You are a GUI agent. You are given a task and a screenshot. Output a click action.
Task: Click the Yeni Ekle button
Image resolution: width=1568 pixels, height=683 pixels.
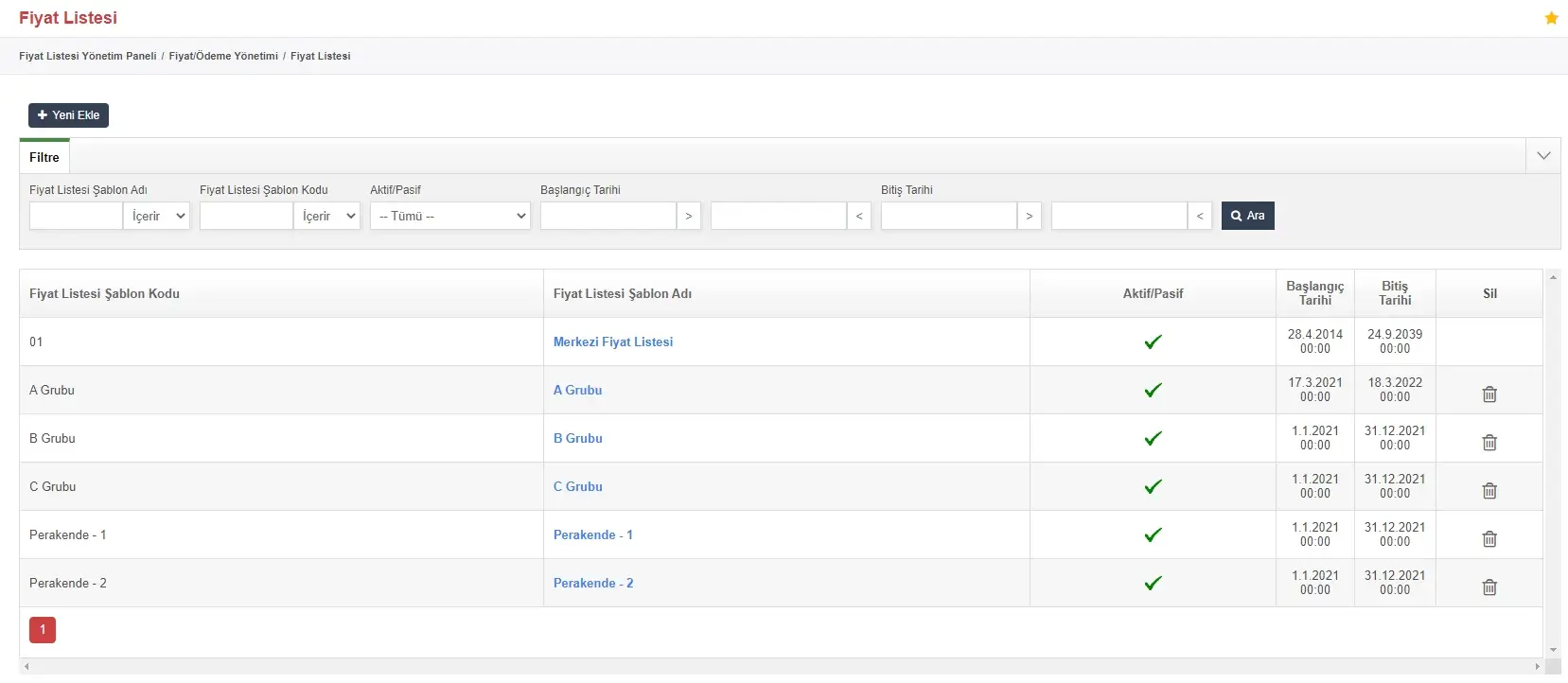pyautogui.click(x=68, y=115)
